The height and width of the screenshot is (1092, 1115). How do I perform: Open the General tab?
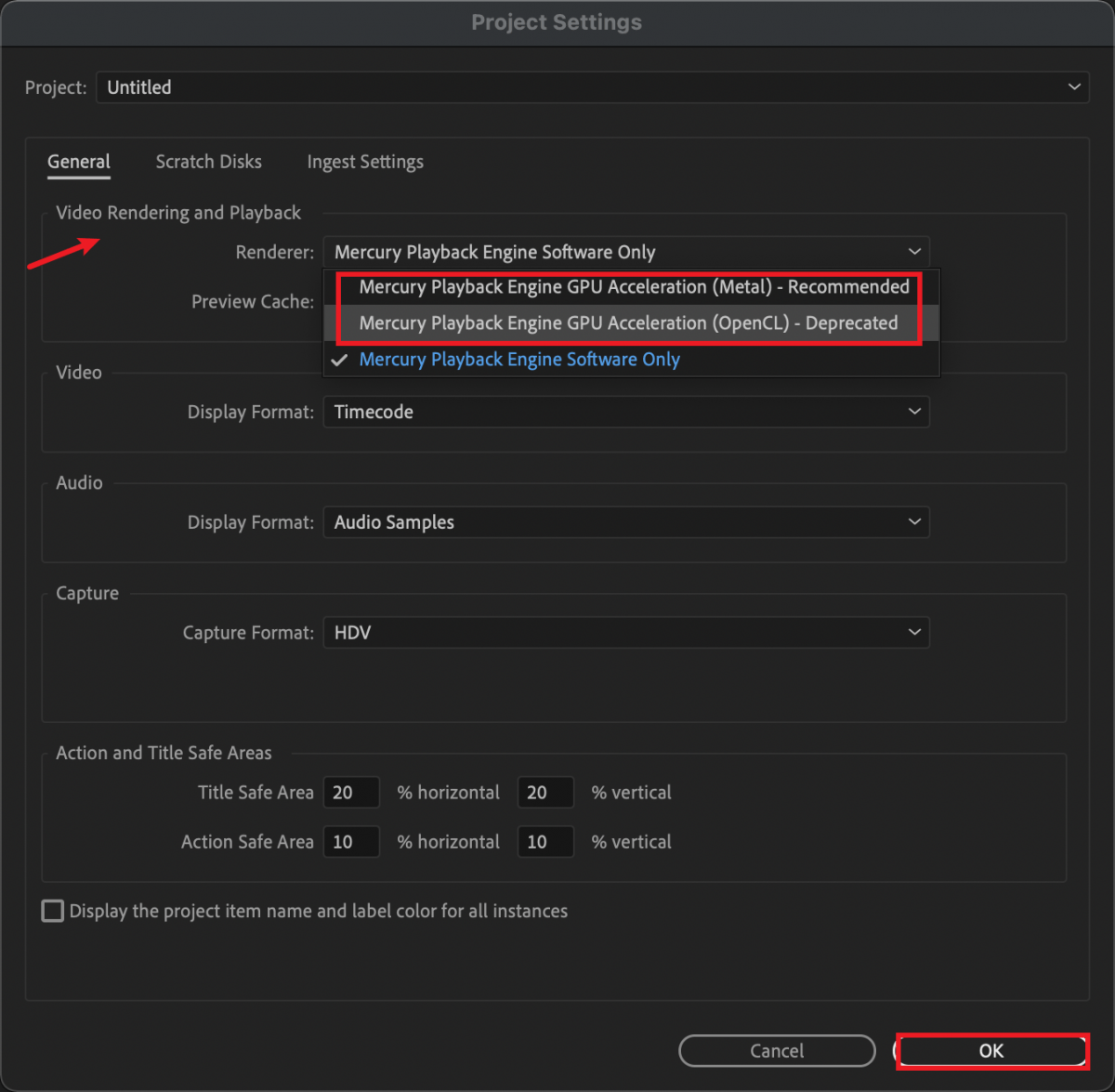(x=78, y=162)
